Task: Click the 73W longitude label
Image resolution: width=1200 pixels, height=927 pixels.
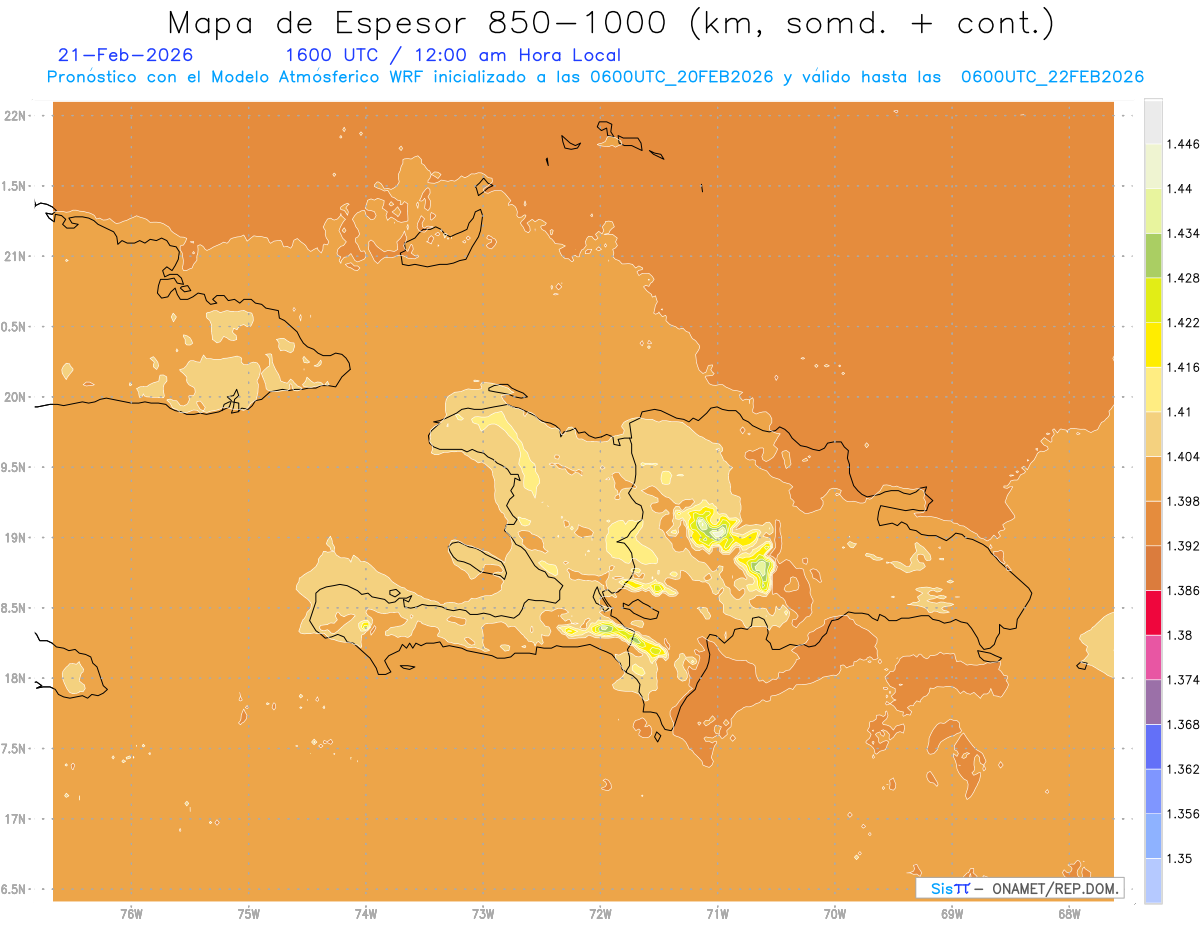Action: 483,914
